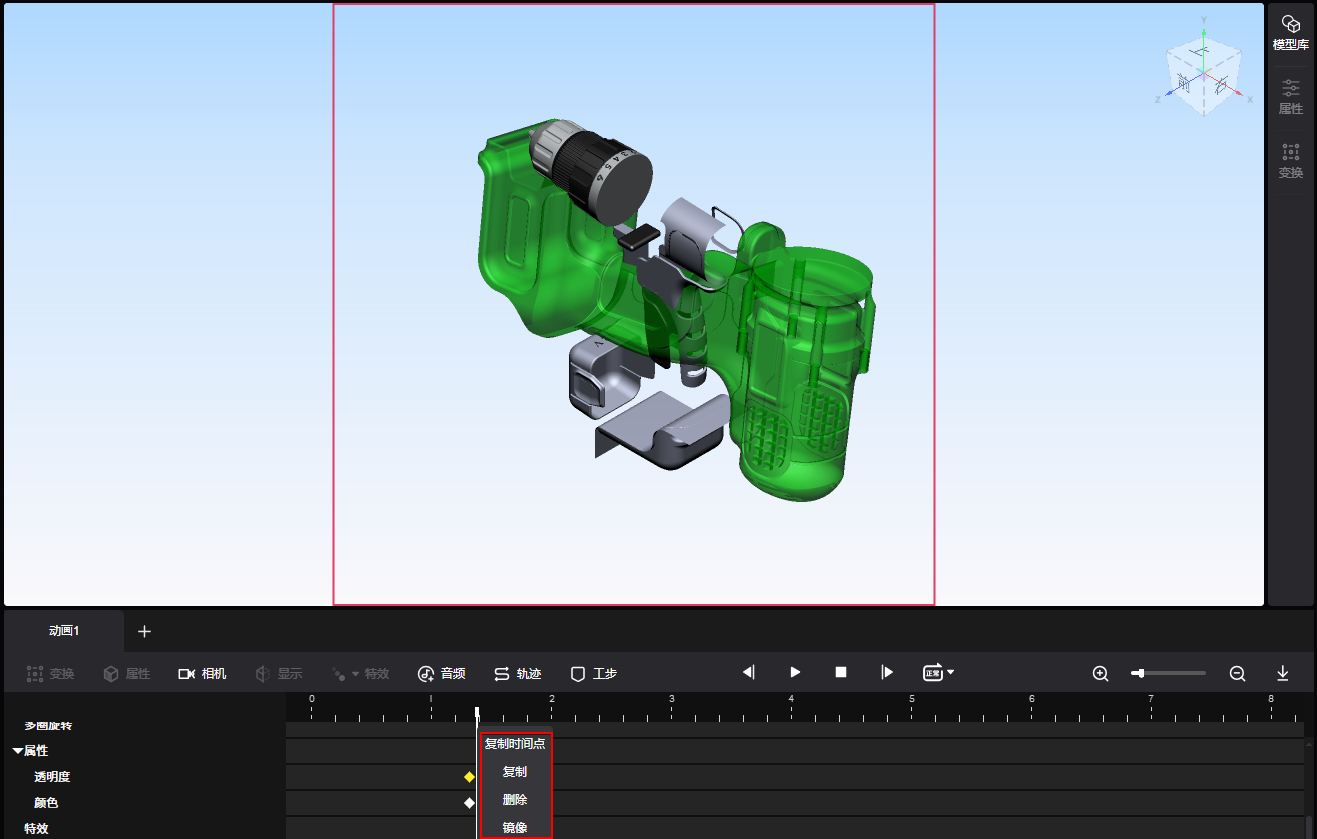Add a new animation tab with plus
This screenshot has height=839, width=1317.
point(144,632)
